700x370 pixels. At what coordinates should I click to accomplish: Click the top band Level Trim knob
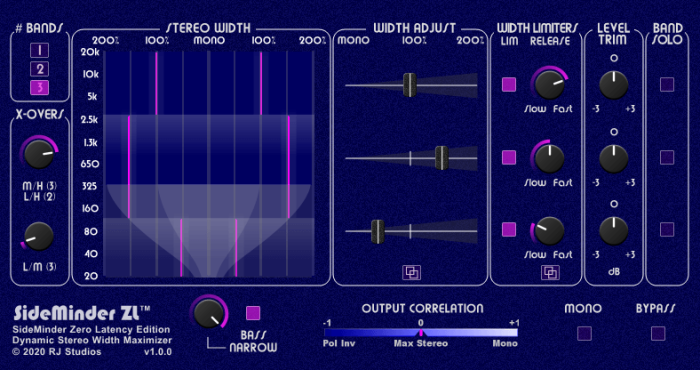click(x=614, y=84)
